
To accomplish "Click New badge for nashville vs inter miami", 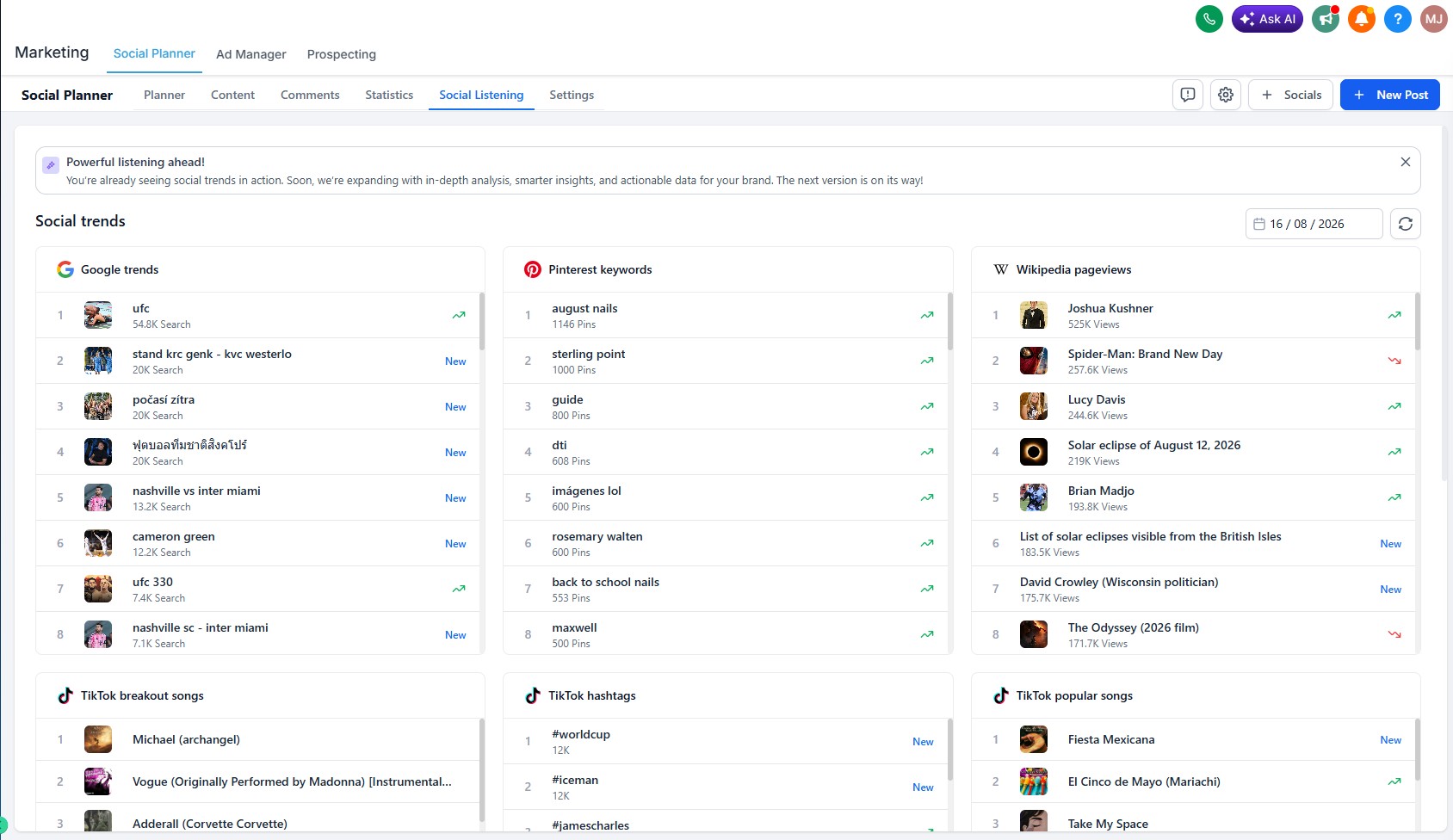I will coord(455,498).
